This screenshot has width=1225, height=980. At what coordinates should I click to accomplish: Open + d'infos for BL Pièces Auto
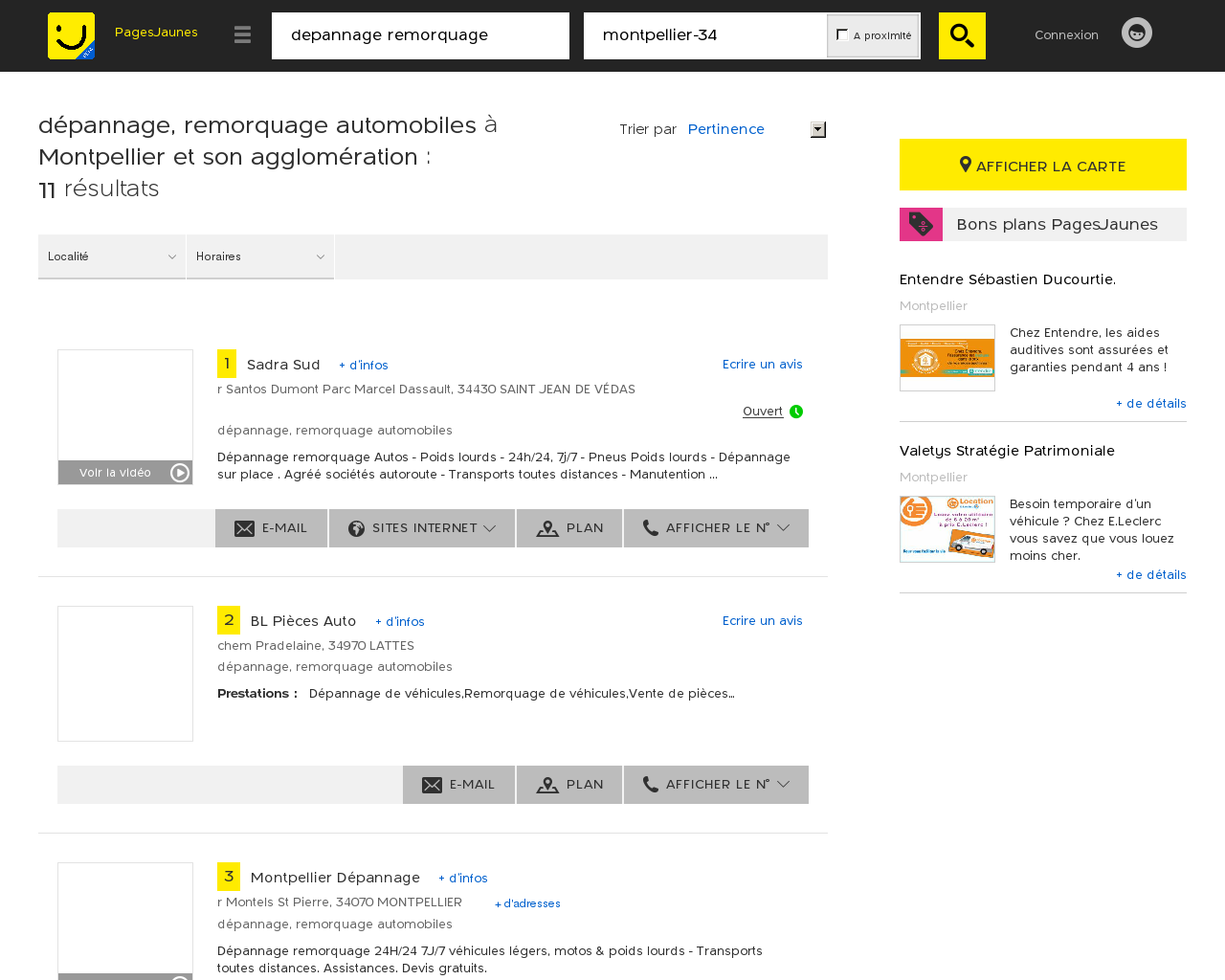pyautogui.click(x=400, y=622)
